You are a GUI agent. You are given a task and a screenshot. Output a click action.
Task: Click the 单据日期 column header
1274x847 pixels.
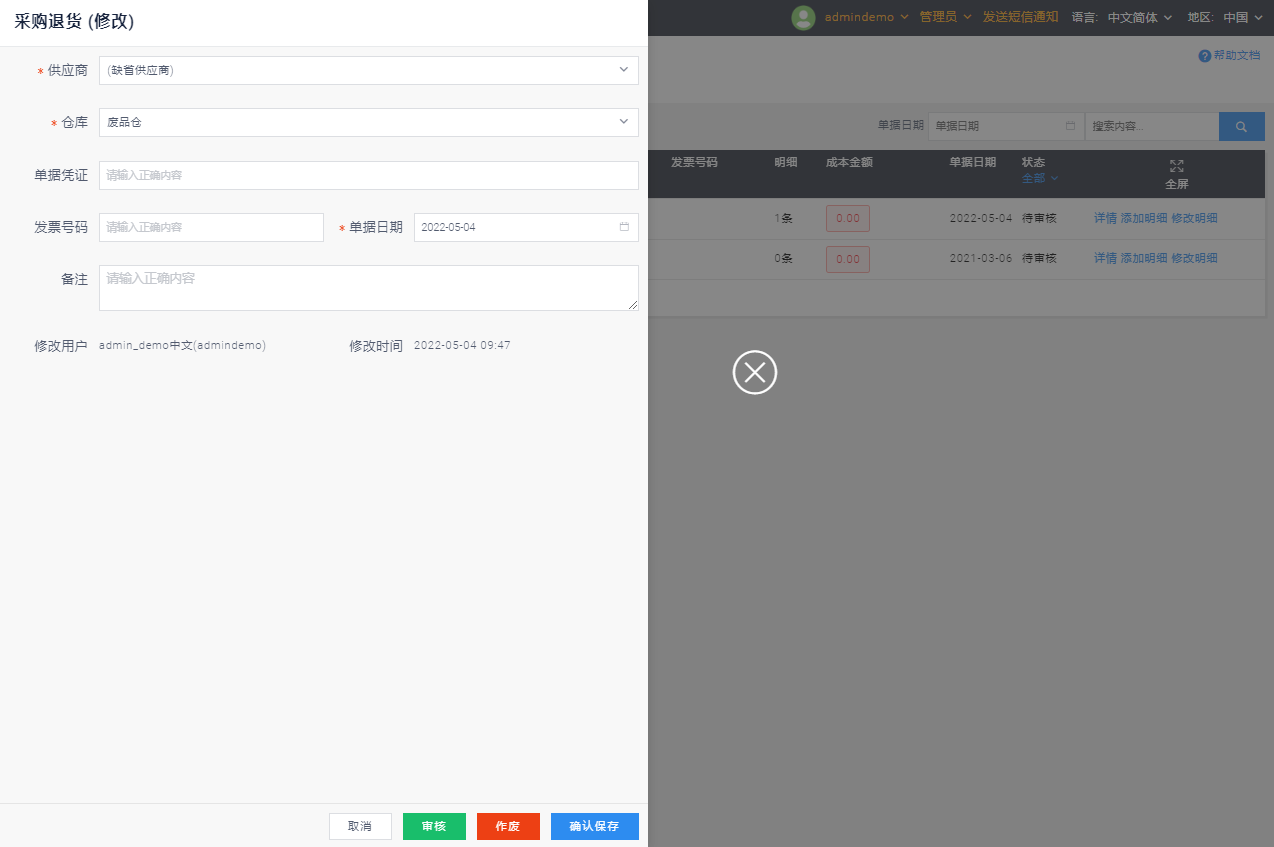point(973,162)
